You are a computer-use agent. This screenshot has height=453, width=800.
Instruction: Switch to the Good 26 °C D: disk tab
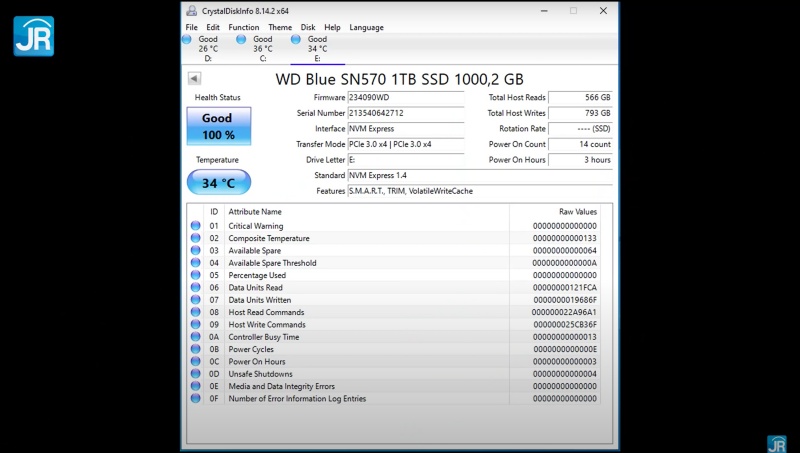(208, 48)
